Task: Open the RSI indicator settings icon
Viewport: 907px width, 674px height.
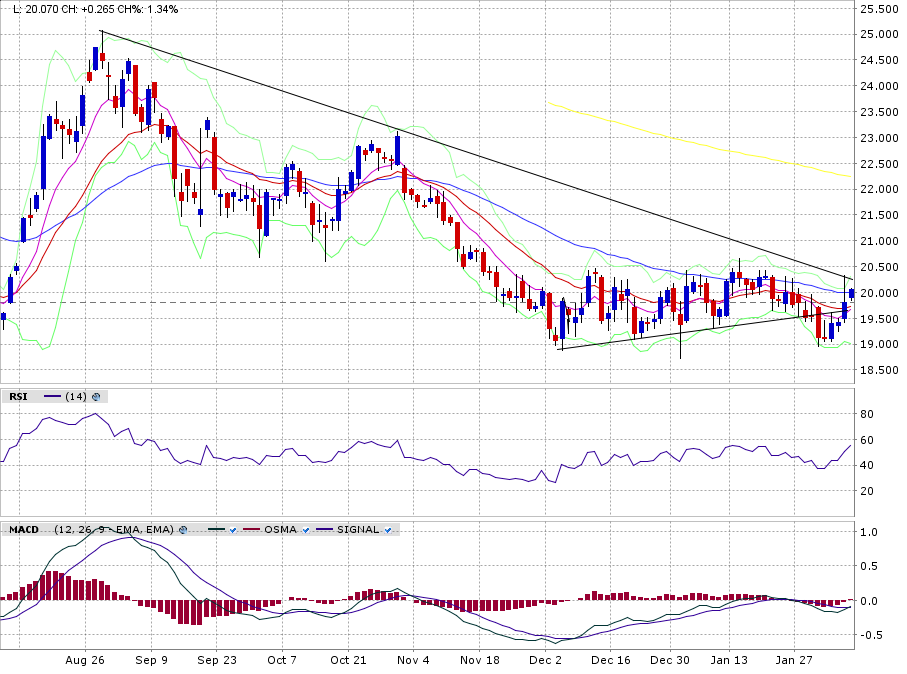Action: [97, 396]
